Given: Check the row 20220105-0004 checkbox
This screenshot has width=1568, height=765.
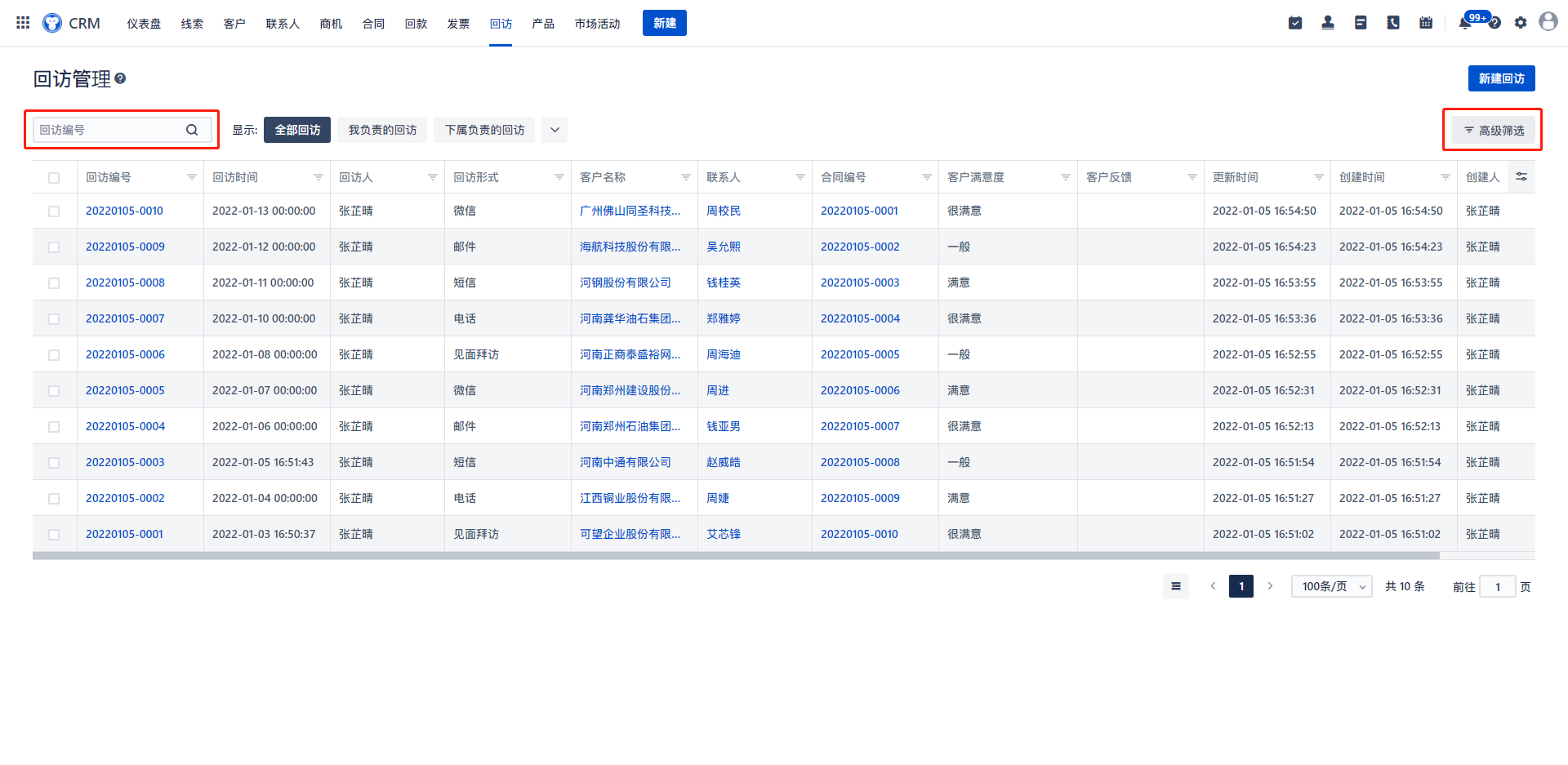Looking at the screenshot, I should (54, 427).
